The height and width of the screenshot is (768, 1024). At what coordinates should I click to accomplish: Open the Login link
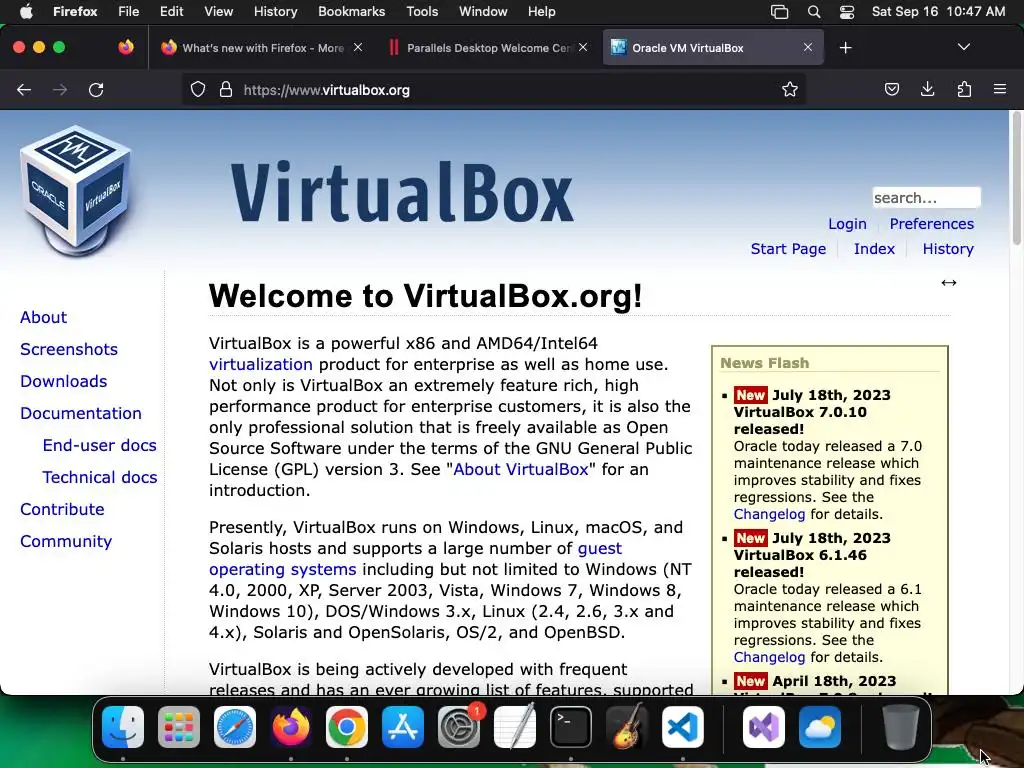pyautogui.click(x=847, y=224)
